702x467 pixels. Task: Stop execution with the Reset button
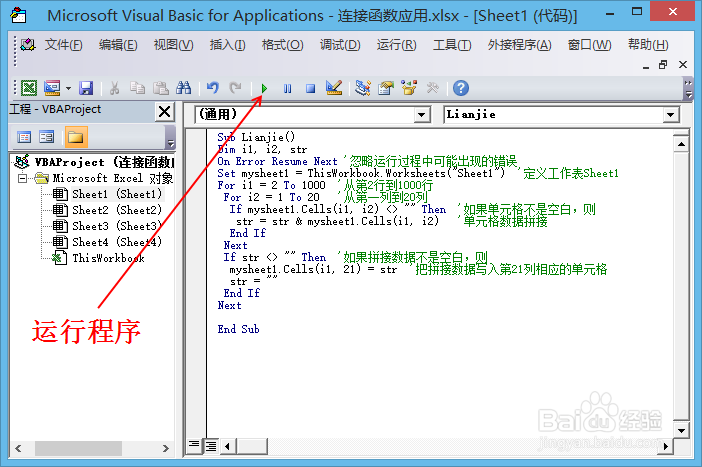point(310,89)
